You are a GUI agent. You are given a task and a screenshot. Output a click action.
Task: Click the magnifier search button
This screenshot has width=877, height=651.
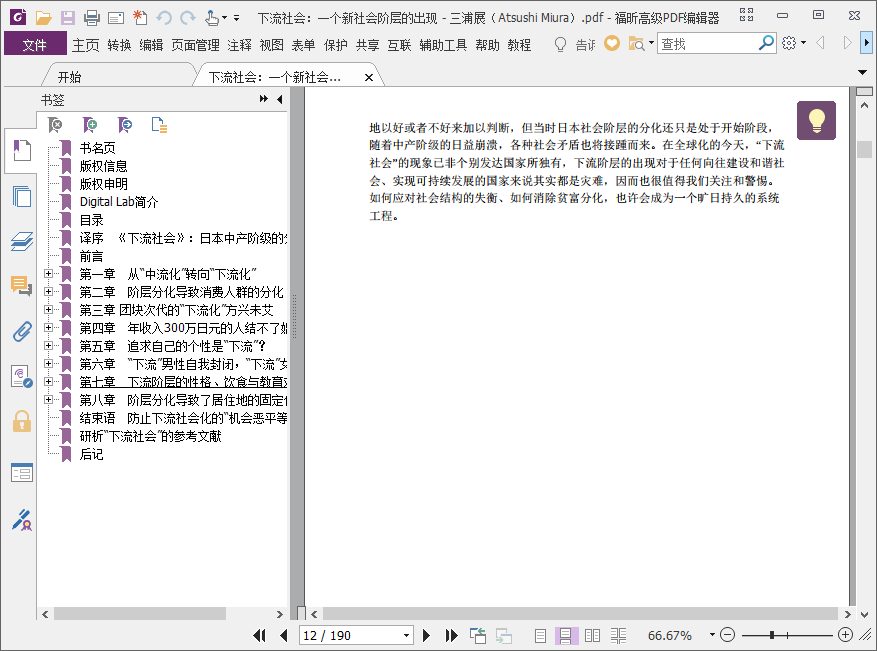(x=766, y=43)
